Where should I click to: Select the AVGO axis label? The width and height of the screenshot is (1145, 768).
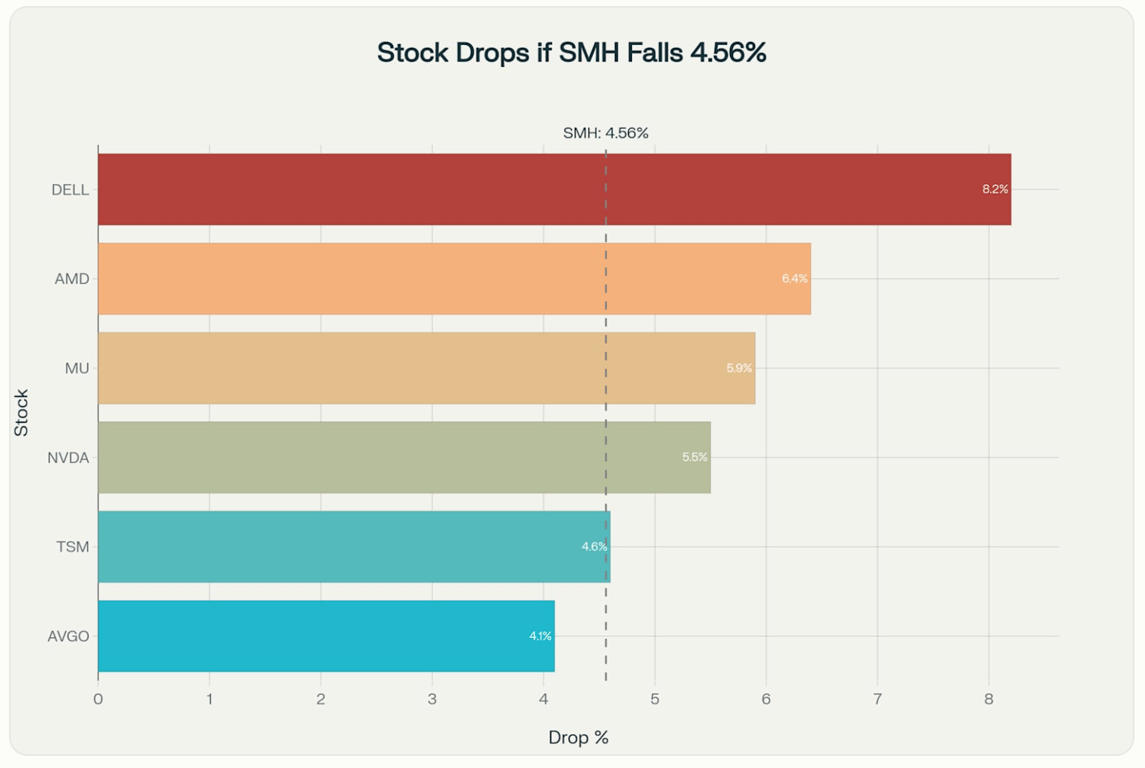(x=68, y=637)
